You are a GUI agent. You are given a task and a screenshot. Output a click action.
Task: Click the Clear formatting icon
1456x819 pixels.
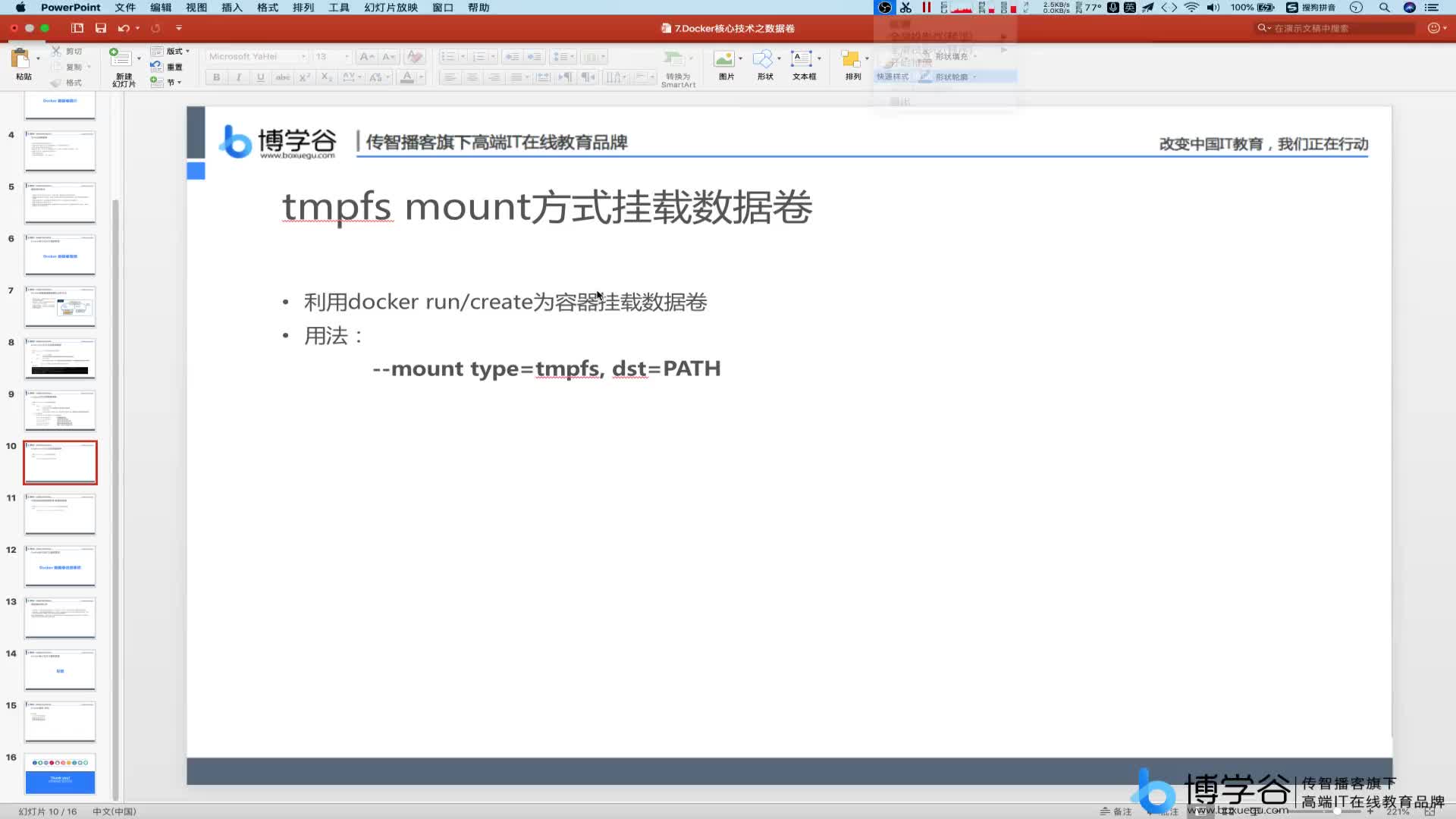click(x=415, y=57)
